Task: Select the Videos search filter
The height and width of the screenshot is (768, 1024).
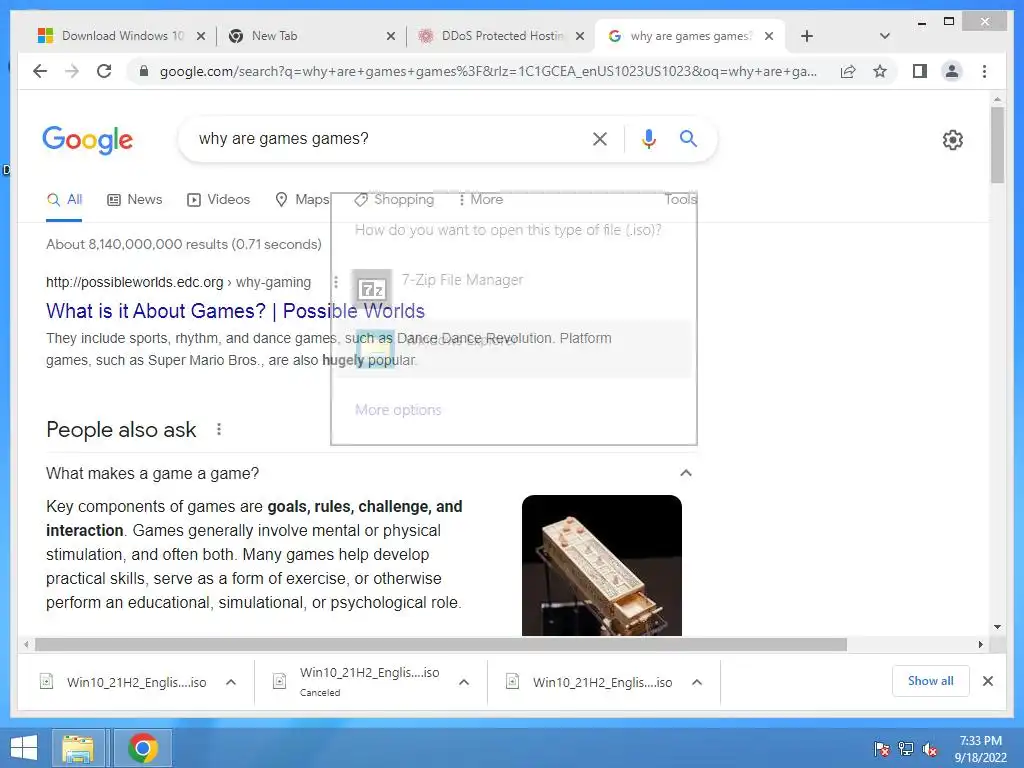Action: pos(218,200)
